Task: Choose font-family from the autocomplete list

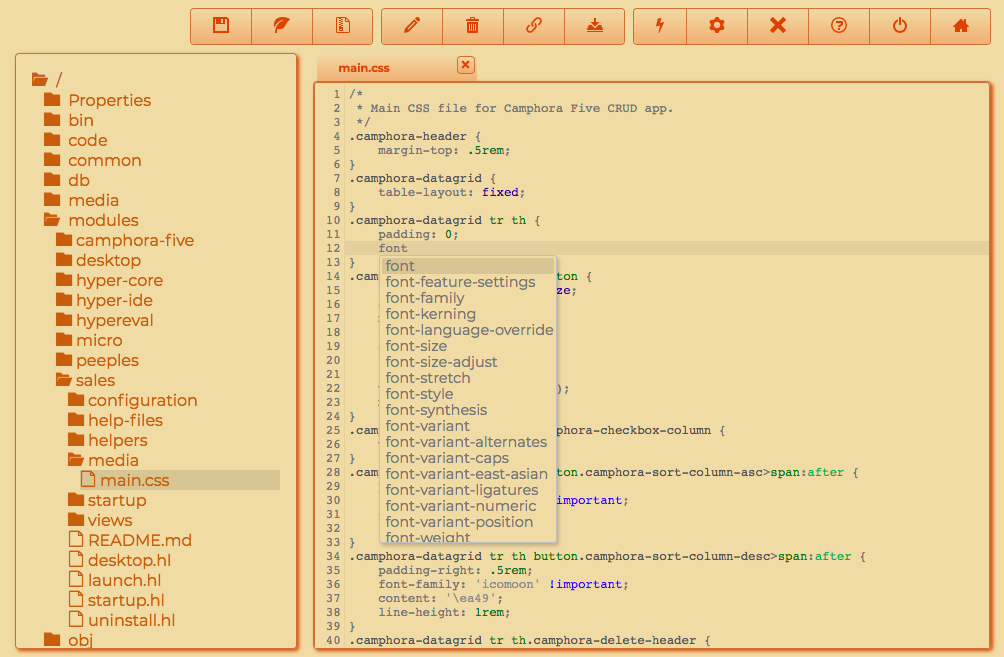Action: 425,298
